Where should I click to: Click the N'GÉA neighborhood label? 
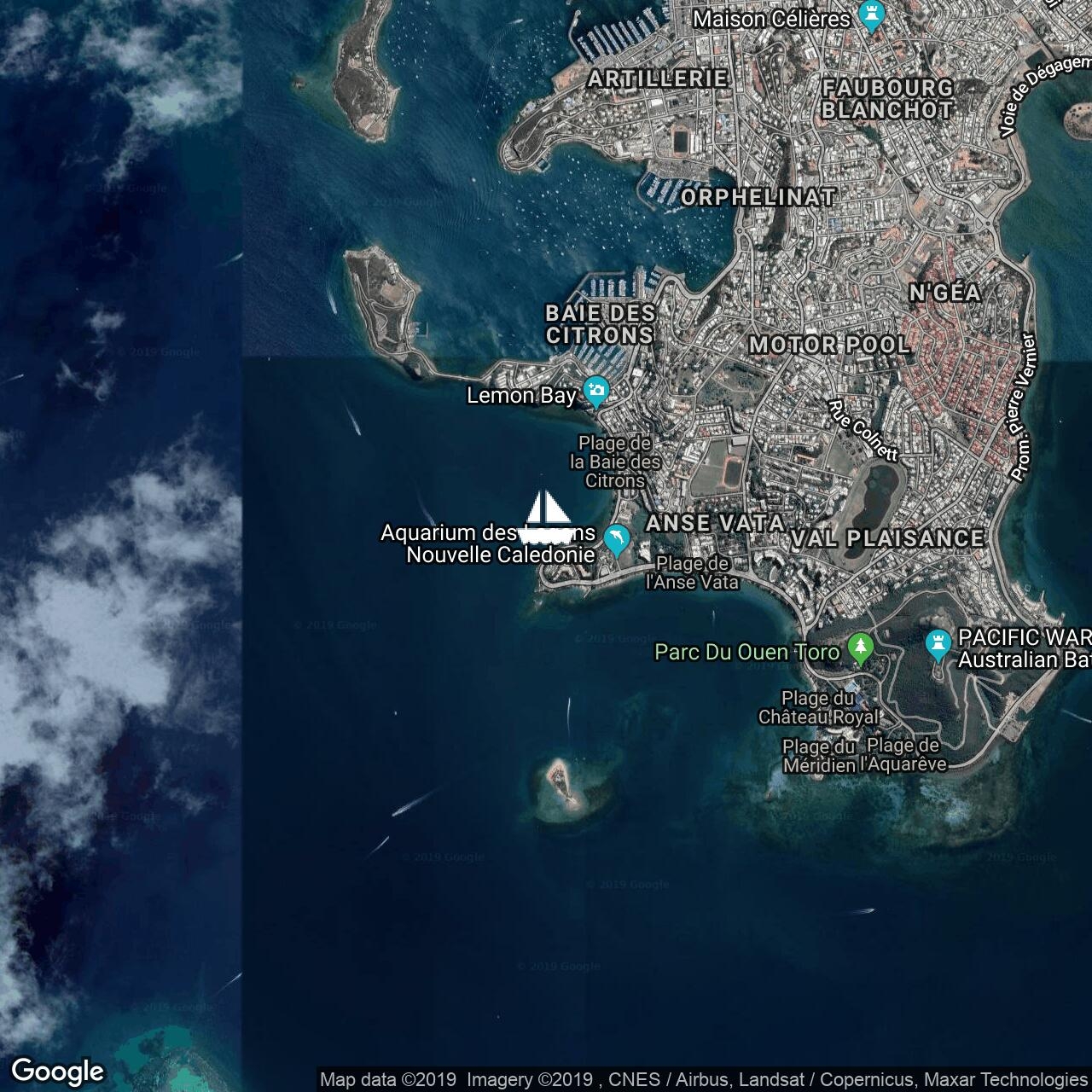pos(944,293)
